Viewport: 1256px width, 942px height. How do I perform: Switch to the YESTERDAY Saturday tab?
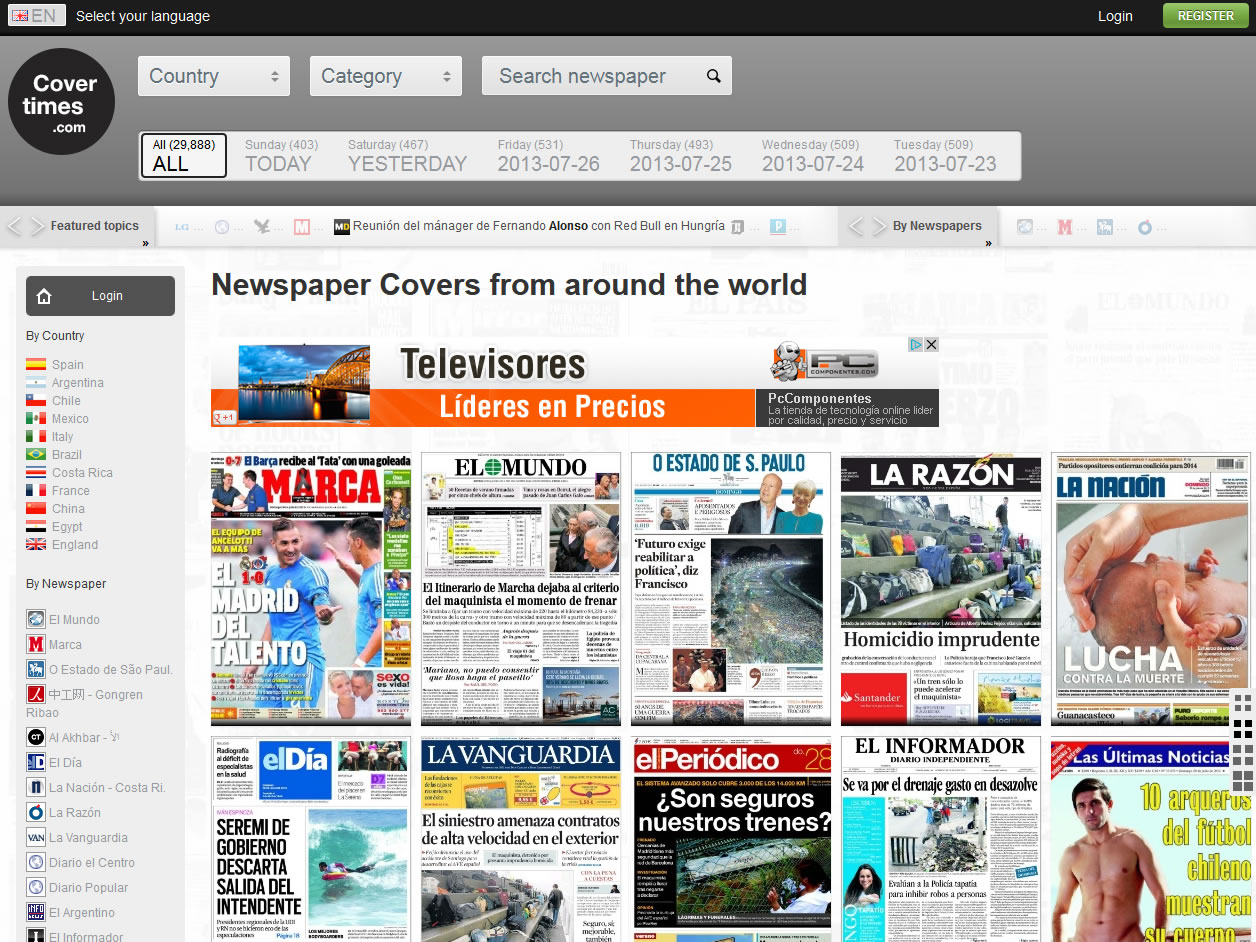(407, 156)
